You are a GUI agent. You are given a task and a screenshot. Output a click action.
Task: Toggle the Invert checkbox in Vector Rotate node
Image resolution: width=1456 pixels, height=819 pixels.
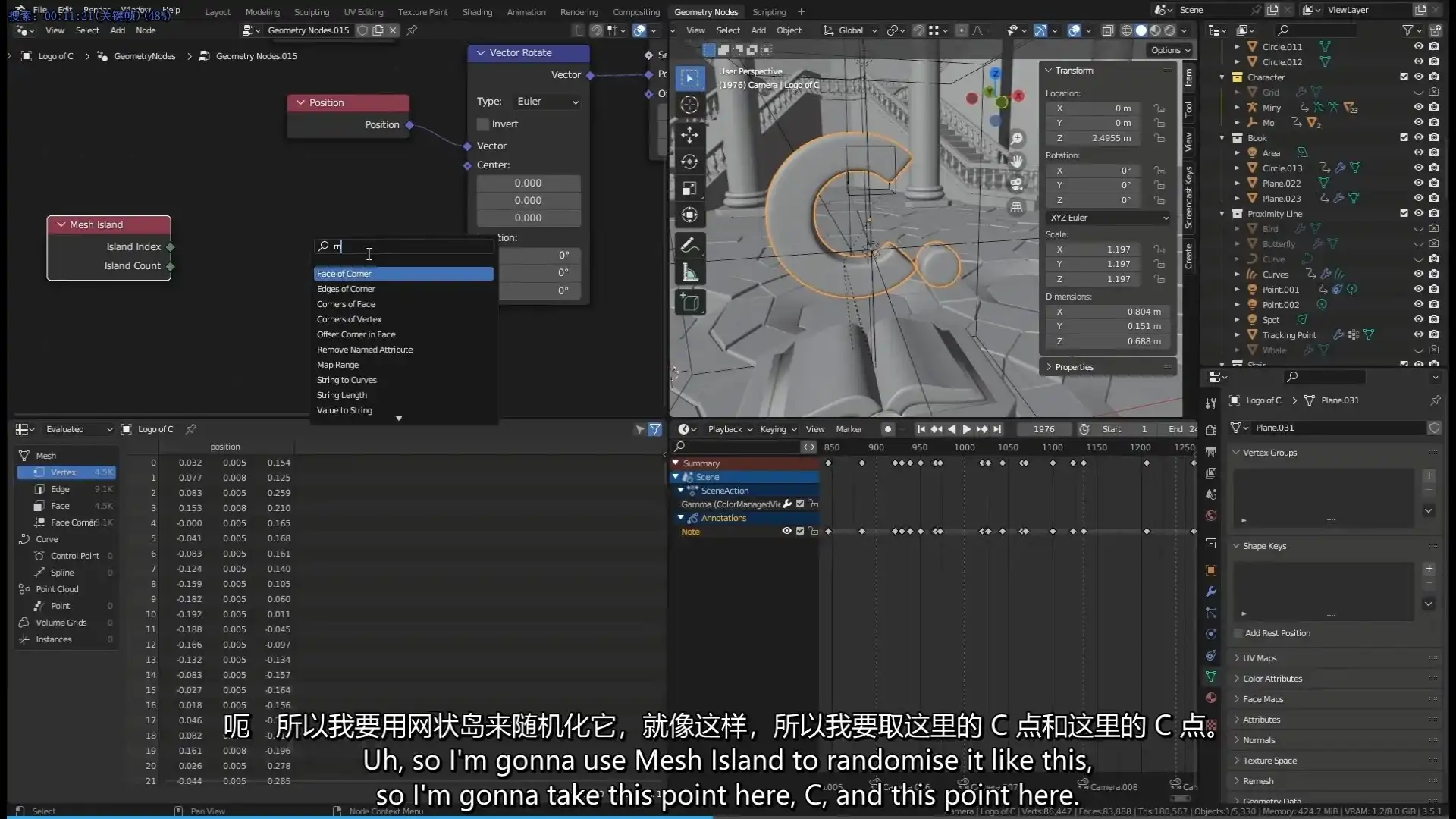[482, 124]
